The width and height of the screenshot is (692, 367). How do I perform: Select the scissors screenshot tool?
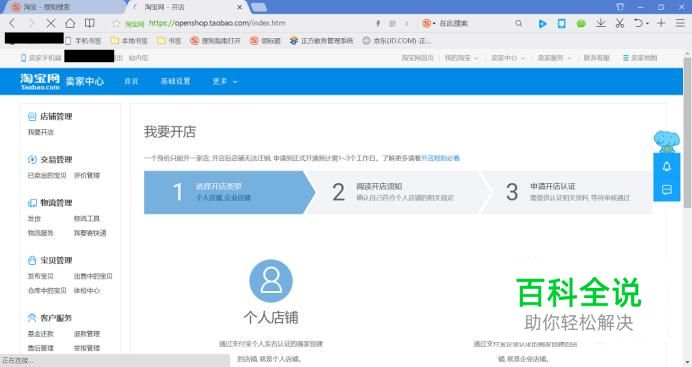click(x=620, y=23)
